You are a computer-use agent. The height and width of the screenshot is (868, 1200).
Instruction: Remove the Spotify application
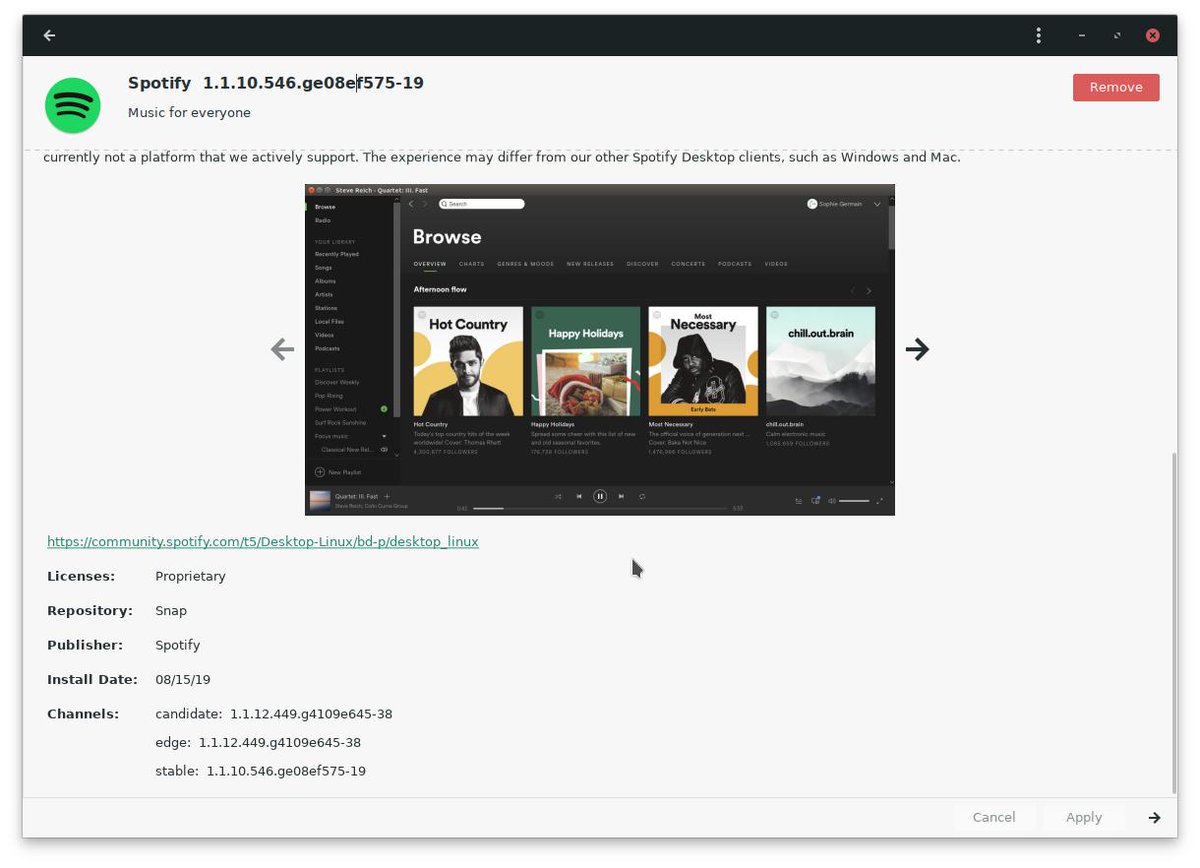coord(1116,87)
